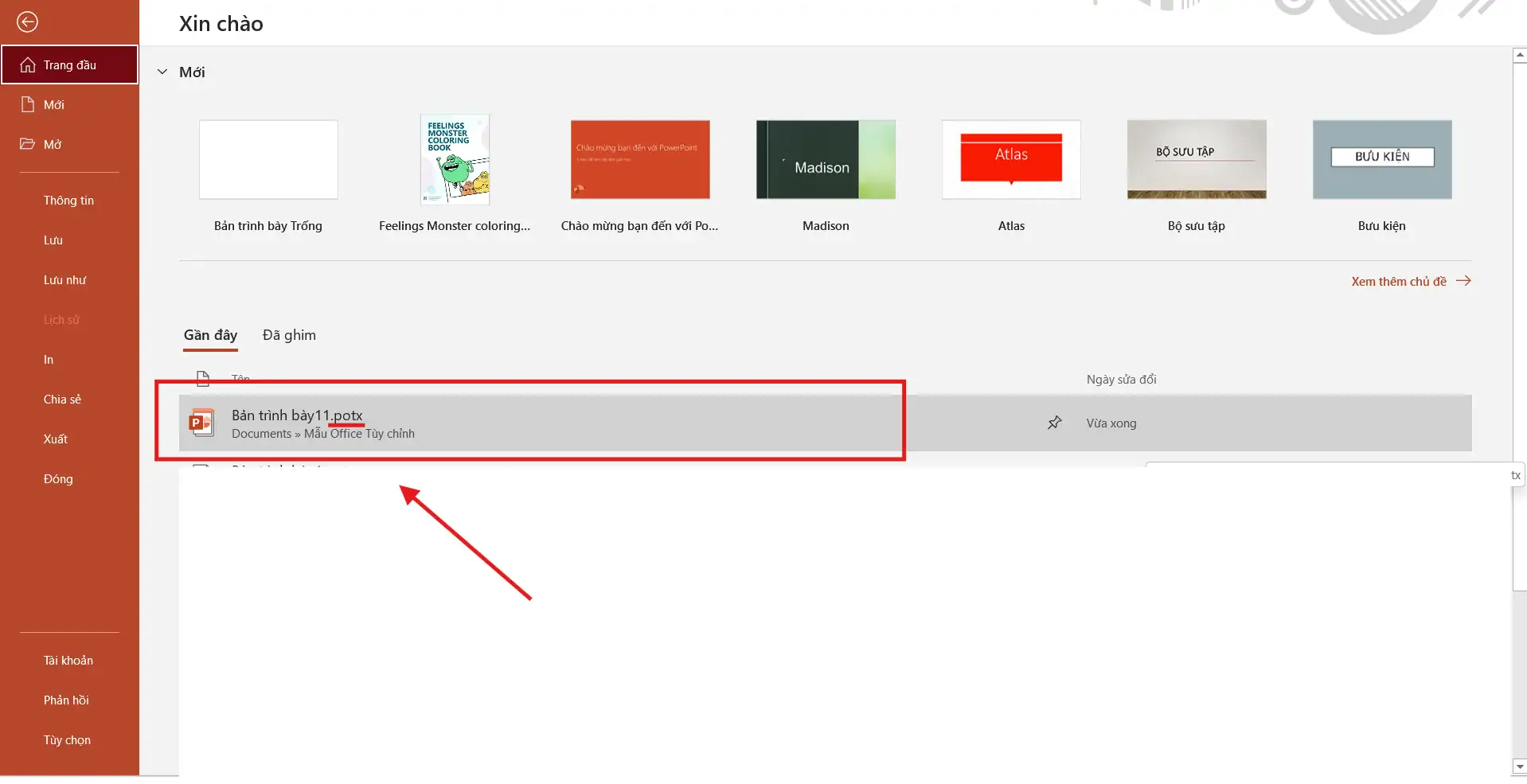Click the Mới new document icon
This screenshot has width=1527, height=784.
pos(28,104)
